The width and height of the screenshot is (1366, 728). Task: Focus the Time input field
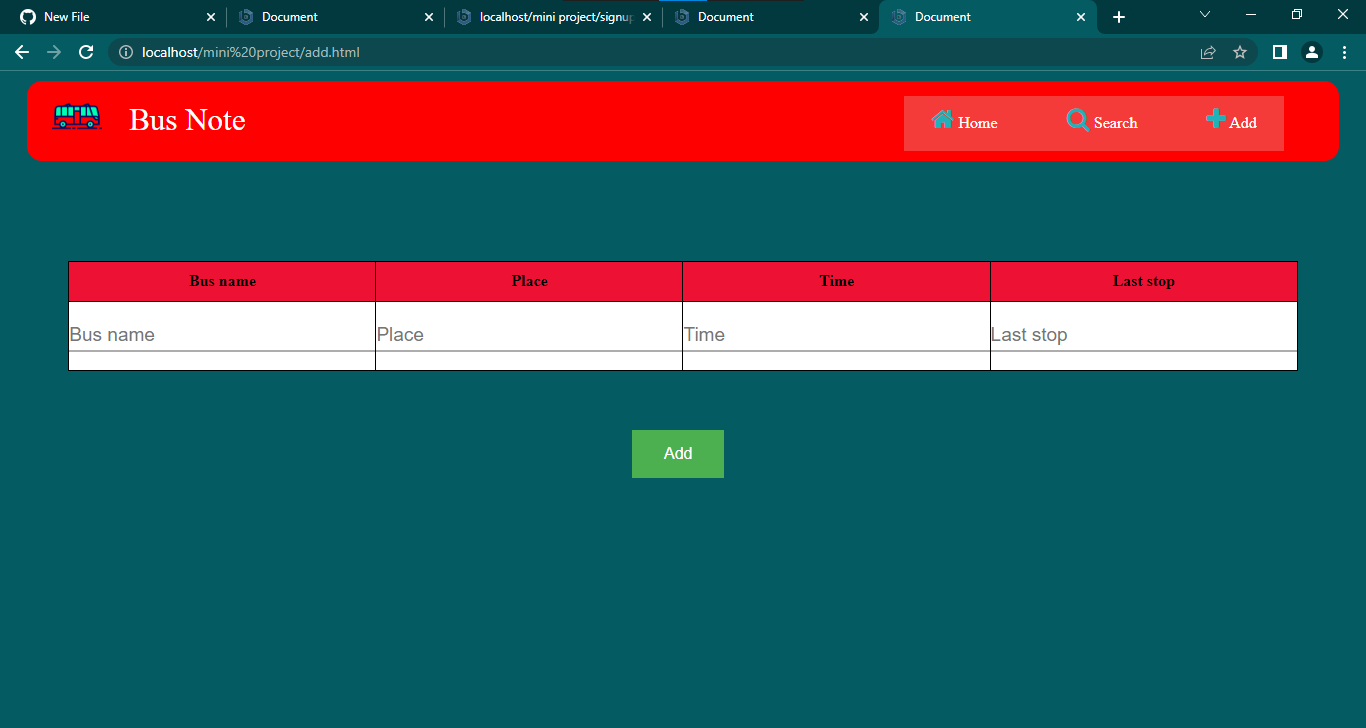[836, 335]
